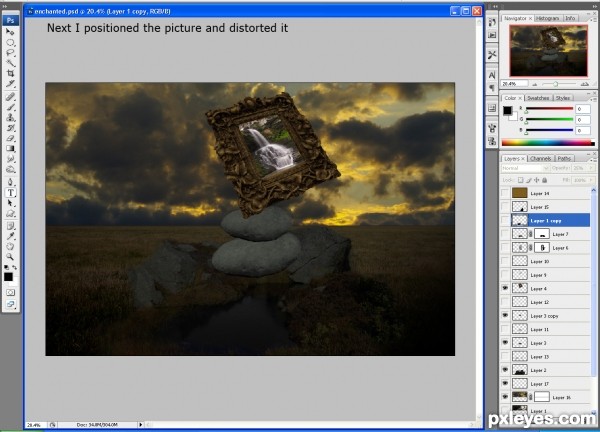Select the Crop tool

(10, 73)
